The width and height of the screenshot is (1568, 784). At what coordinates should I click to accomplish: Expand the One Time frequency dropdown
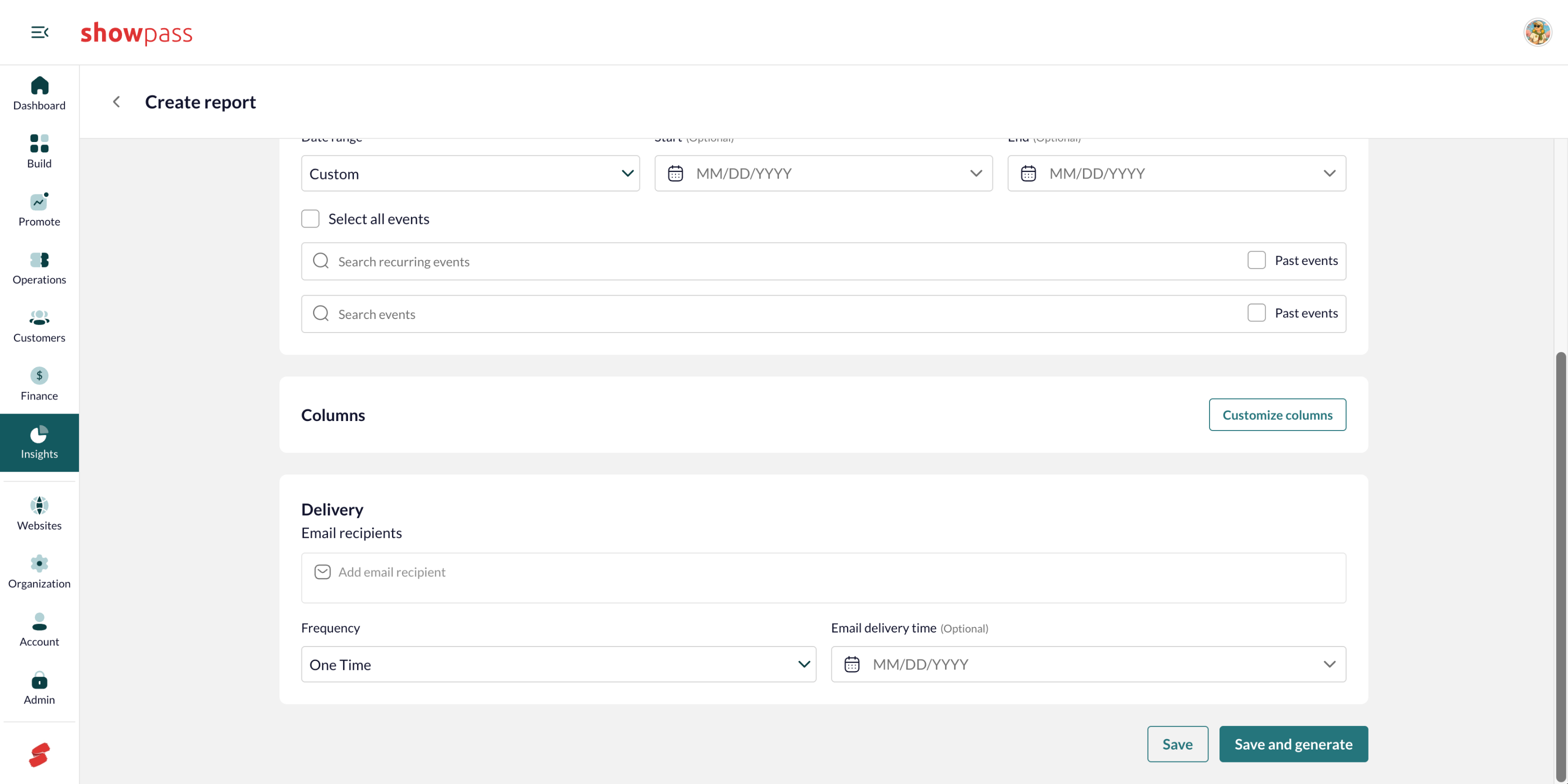(558, 664)
